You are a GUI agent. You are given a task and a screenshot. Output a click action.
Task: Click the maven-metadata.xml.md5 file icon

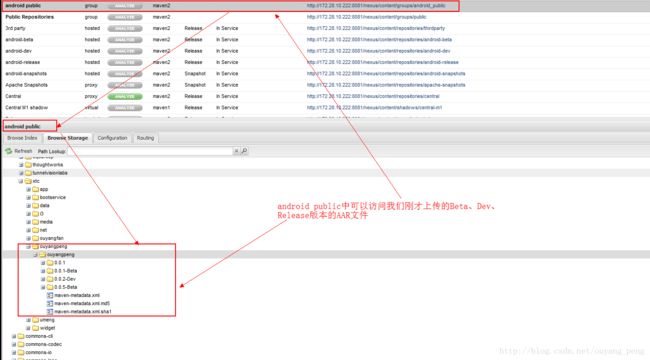tap(50, 303)
